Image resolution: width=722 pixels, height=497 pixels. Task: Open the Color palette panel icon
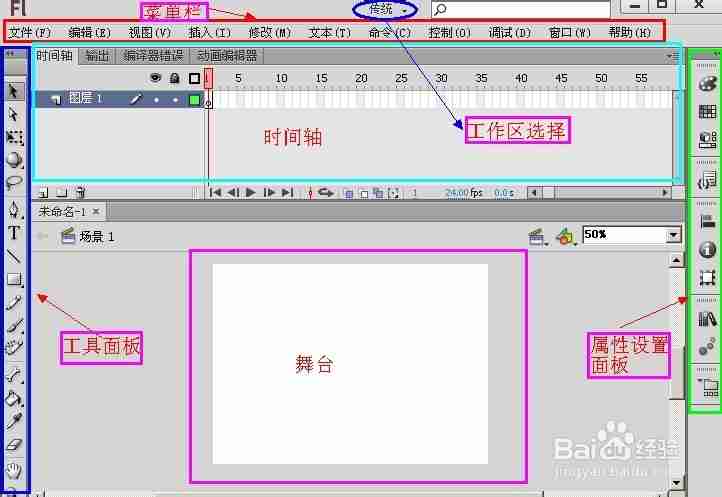[x=707, y=84]
